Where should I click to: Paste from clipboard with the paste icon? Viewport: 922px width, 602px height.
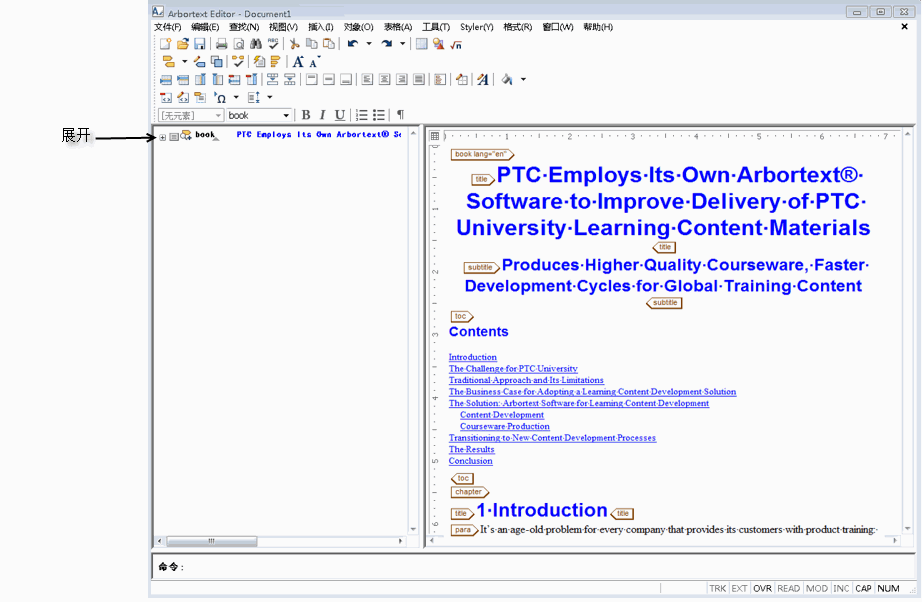(329, 44)
